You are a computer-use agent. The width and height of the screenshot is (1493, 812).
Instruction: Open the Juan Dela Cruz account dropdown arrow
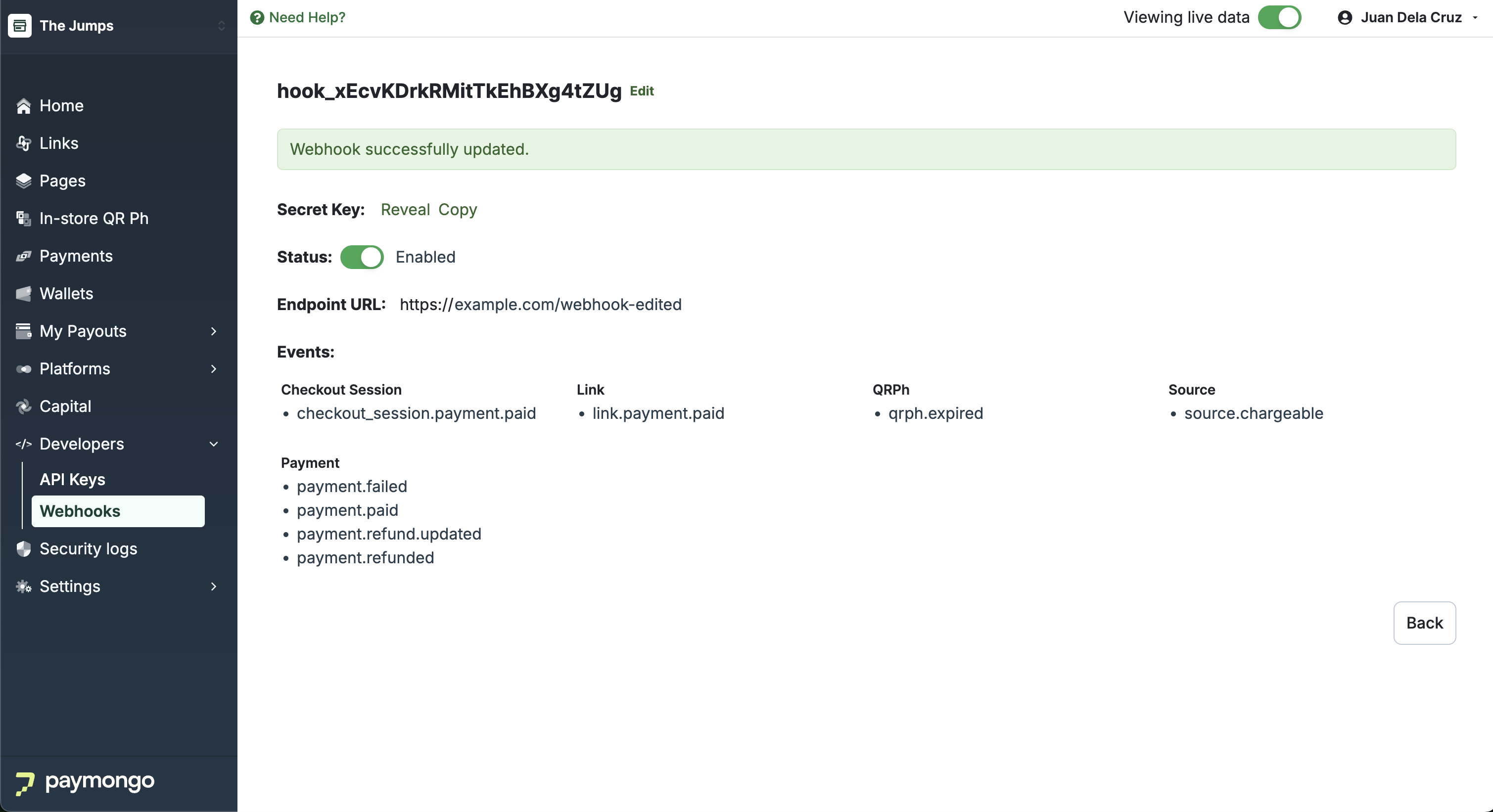click(x=1475, y=18)
